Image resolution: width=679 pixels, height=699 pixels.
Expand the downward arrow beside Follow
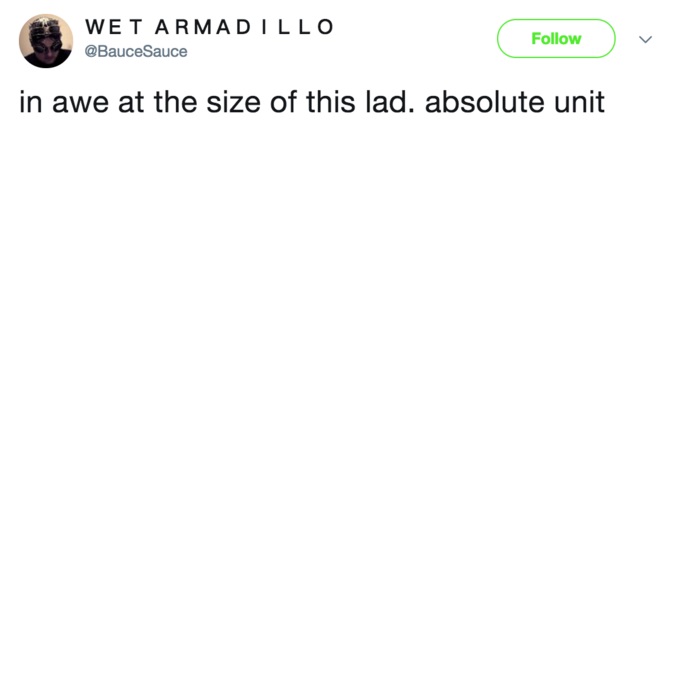pos(645,39)
